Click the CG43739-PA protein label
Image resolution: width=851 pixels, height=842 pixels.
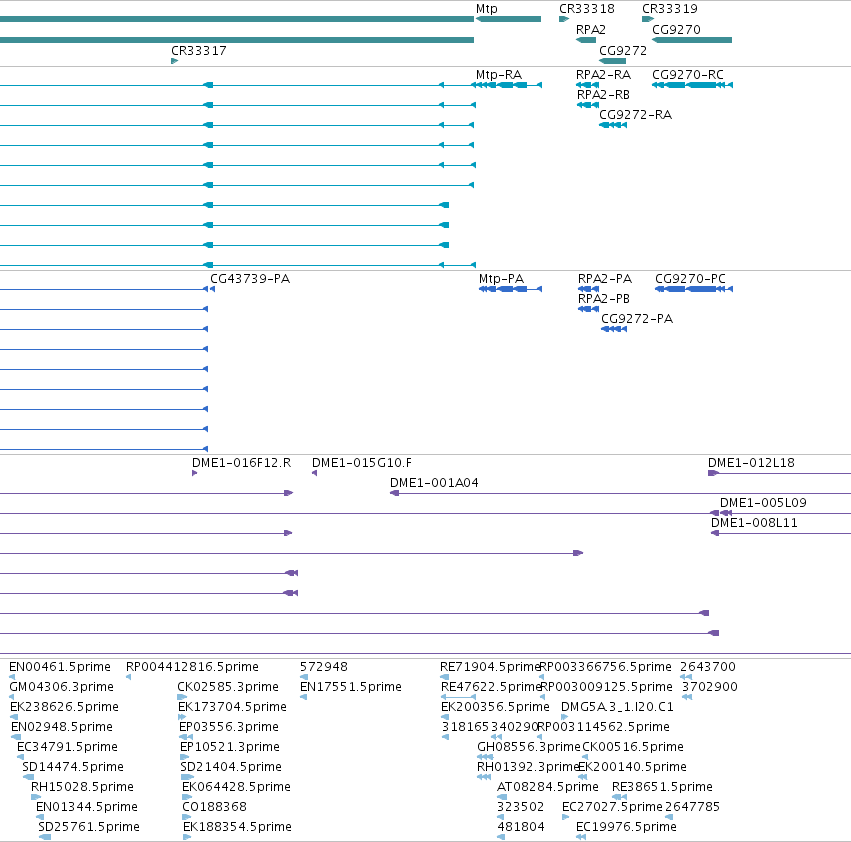click(x=250, y=278)
